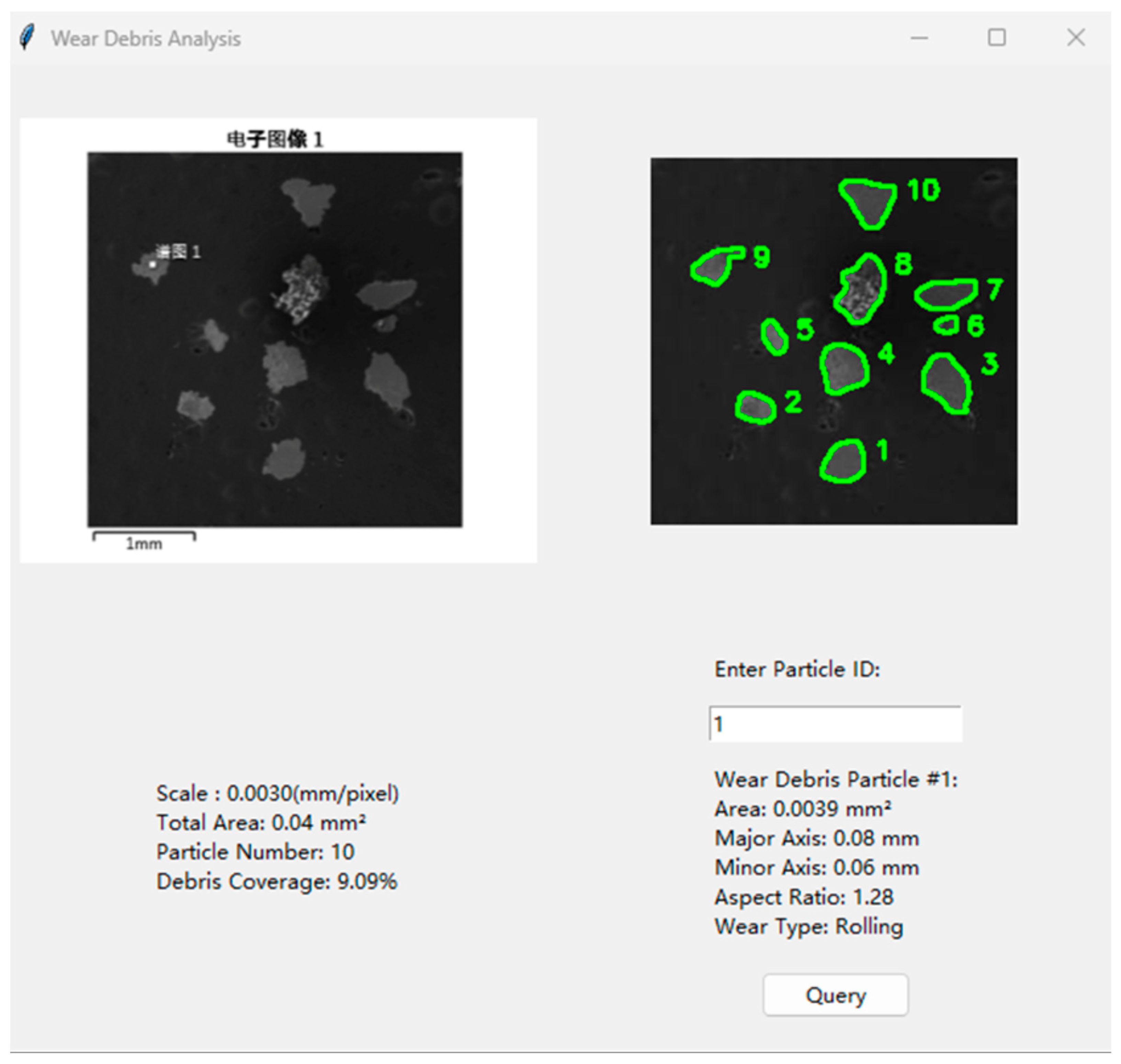1121x1064 pixels.
Task: Click the 1mm scale bar
Action: click(144, 535)
